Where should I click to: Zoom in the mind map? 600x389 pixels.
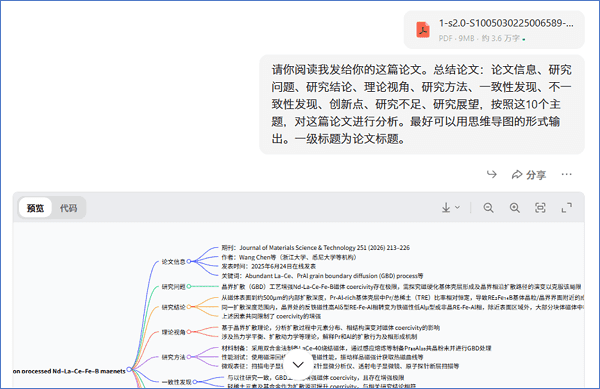515,208
